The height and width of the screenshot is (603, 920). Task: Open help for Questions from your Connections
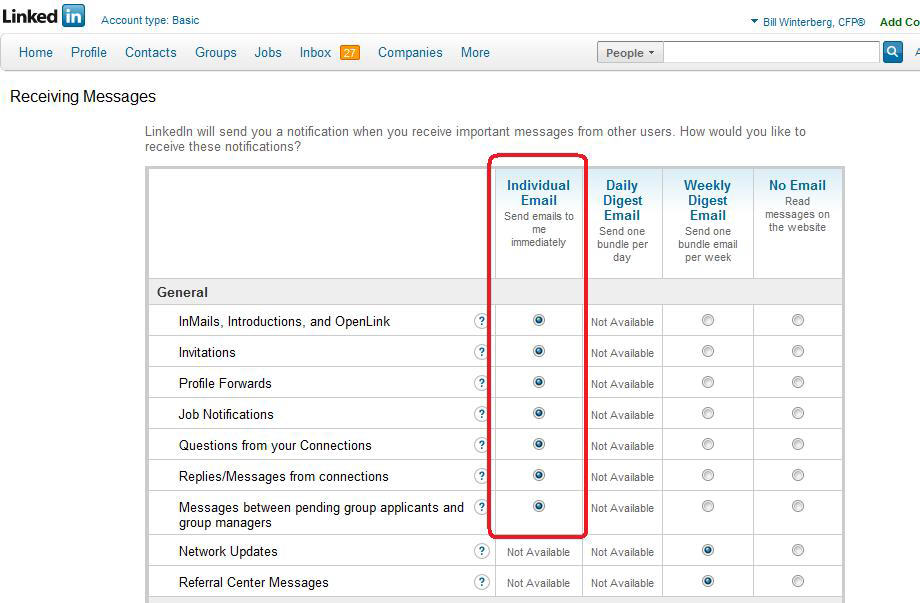coord(481,445)
